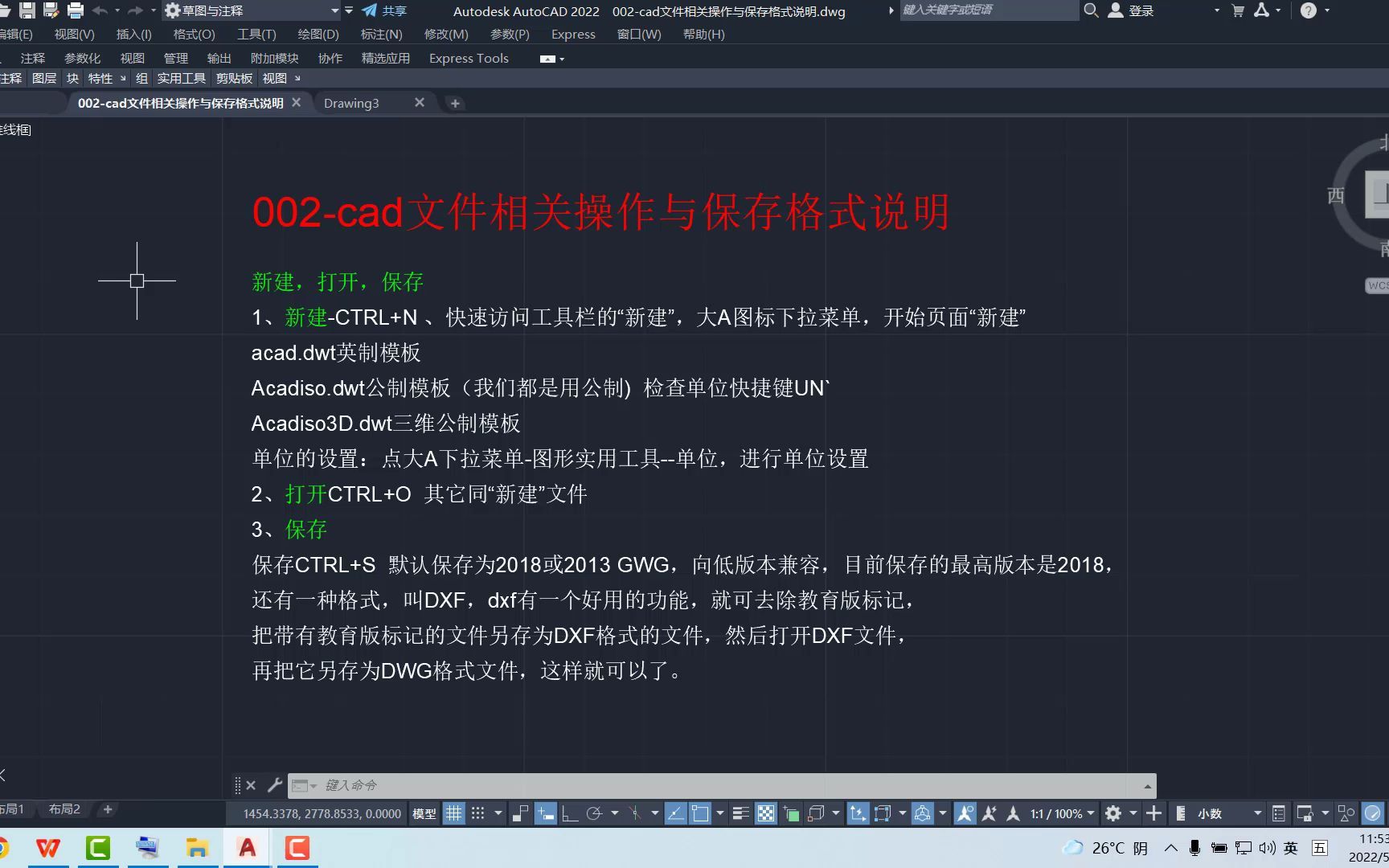Toggle Snap mode dotted grid icon
1389x868 pixels.
pyautogui.click(x=477, y=813)
